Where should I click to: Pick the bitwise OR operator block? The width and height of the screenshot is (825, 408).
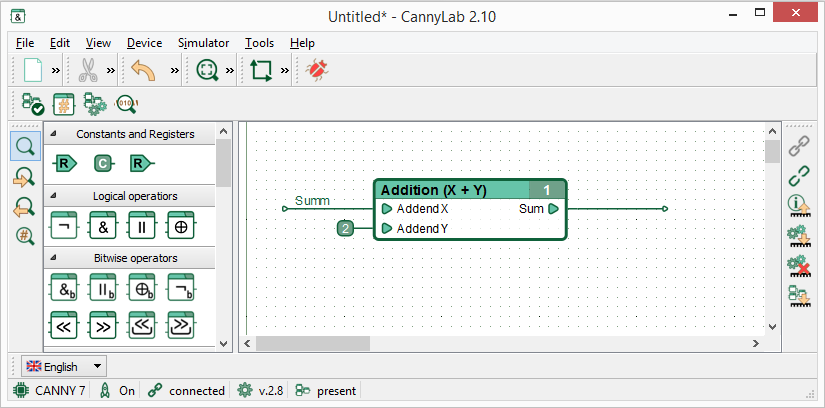[x=103, y=287]
